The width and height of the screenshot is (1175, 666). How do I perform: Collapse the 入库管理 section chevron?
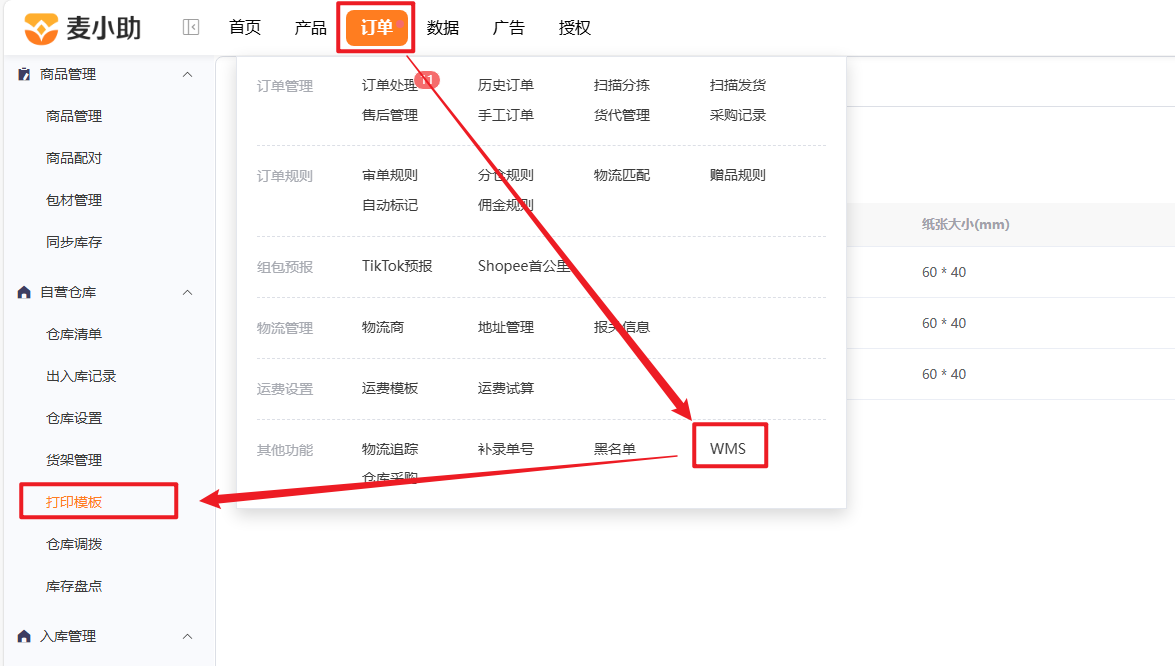(x=187, y=636)
